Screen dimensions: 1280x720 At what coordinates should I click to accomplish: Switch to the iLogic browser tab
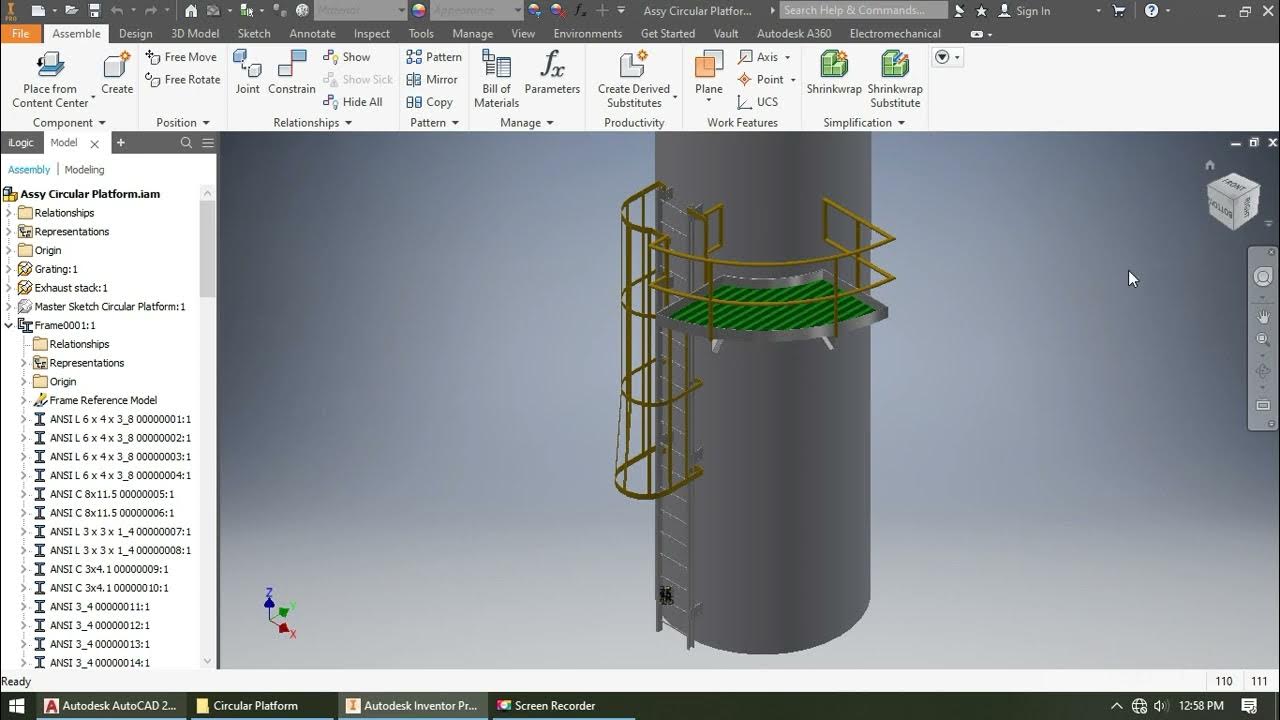tap(21, 143)
